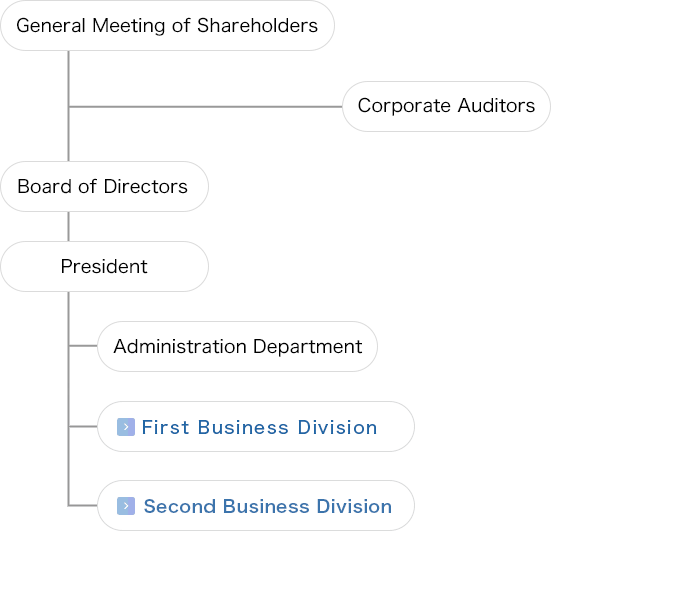This screenshot has height=590, width=696.
Task: Open the Second Business Division link
Action: (268, 507)
